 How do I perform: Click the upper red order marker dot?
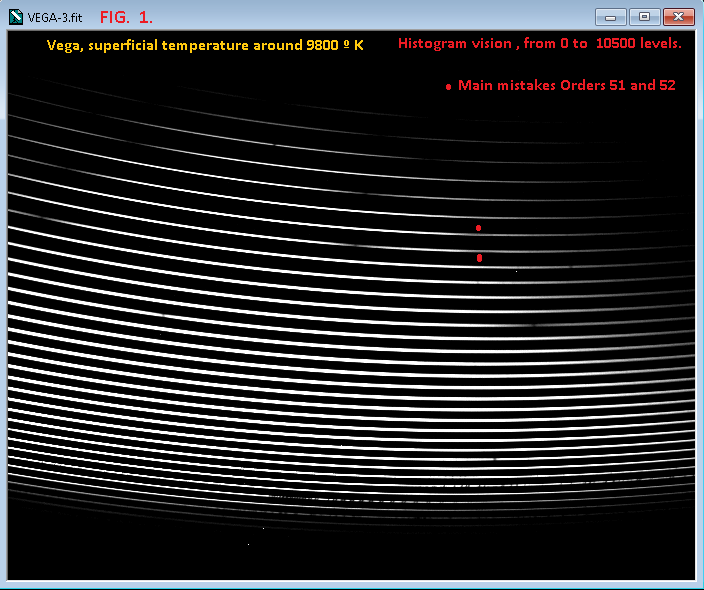click(479, 228)
